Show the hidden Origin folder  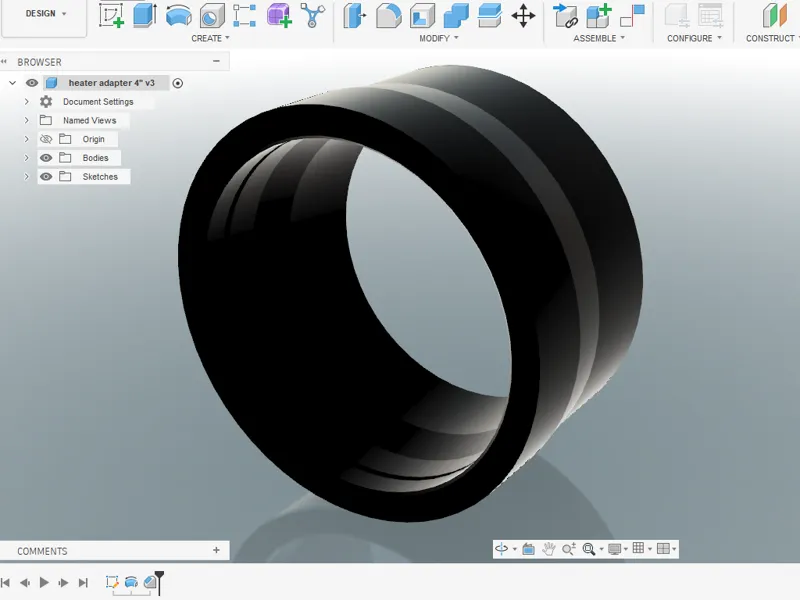point(46,139)
